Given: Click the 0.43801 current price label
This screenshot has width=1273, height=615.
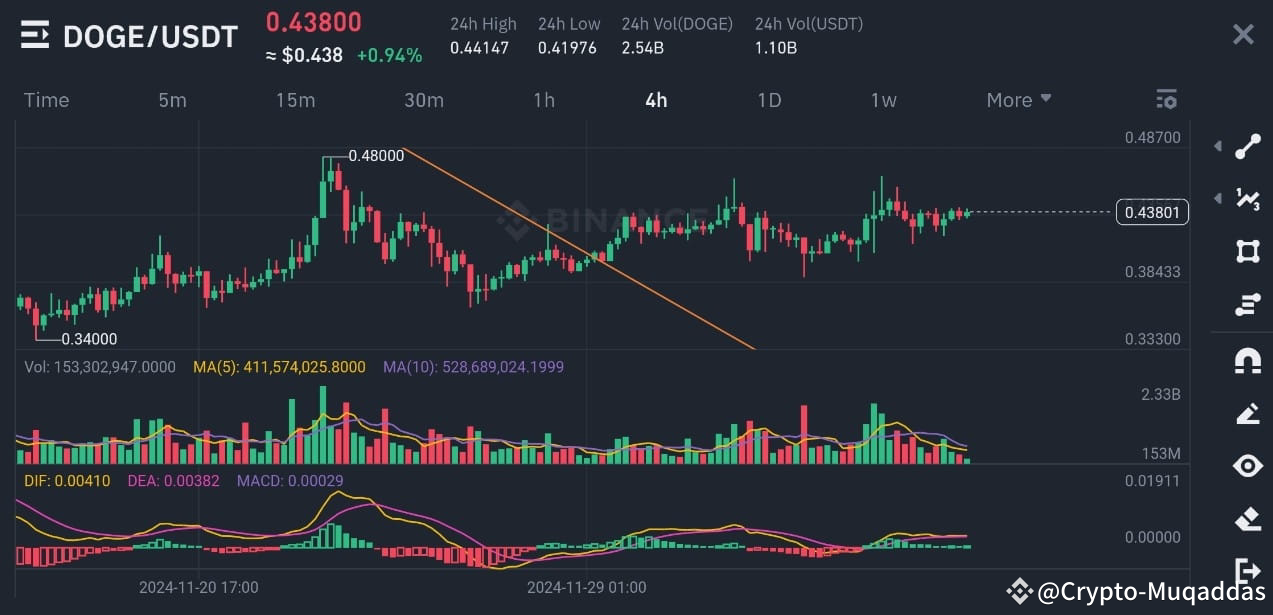Looking at the screenshot, I should [1151, 212].
